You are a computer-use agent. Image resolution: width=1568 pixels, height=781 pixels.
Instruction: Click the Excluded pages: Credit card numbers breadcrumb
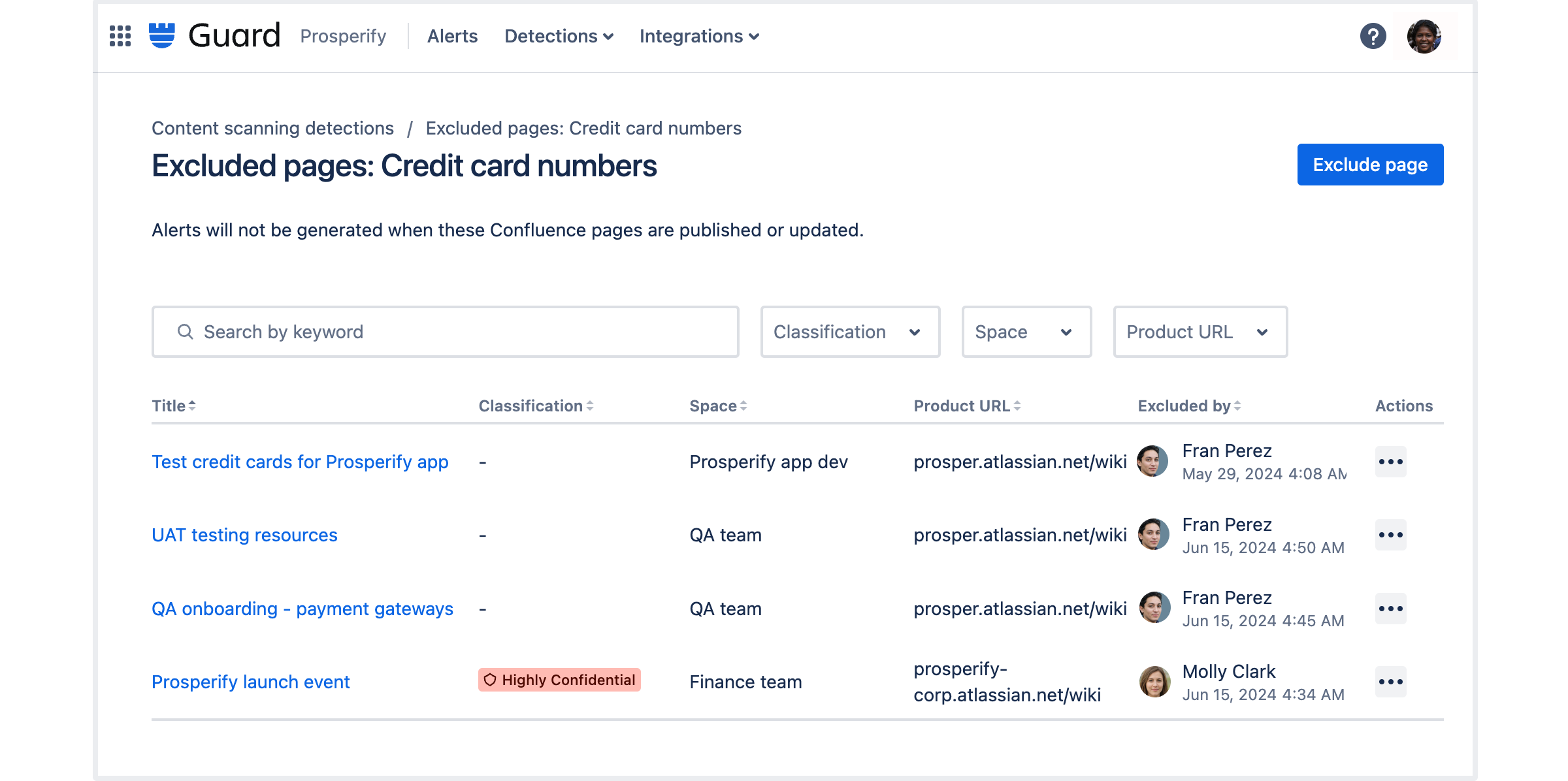583,128
